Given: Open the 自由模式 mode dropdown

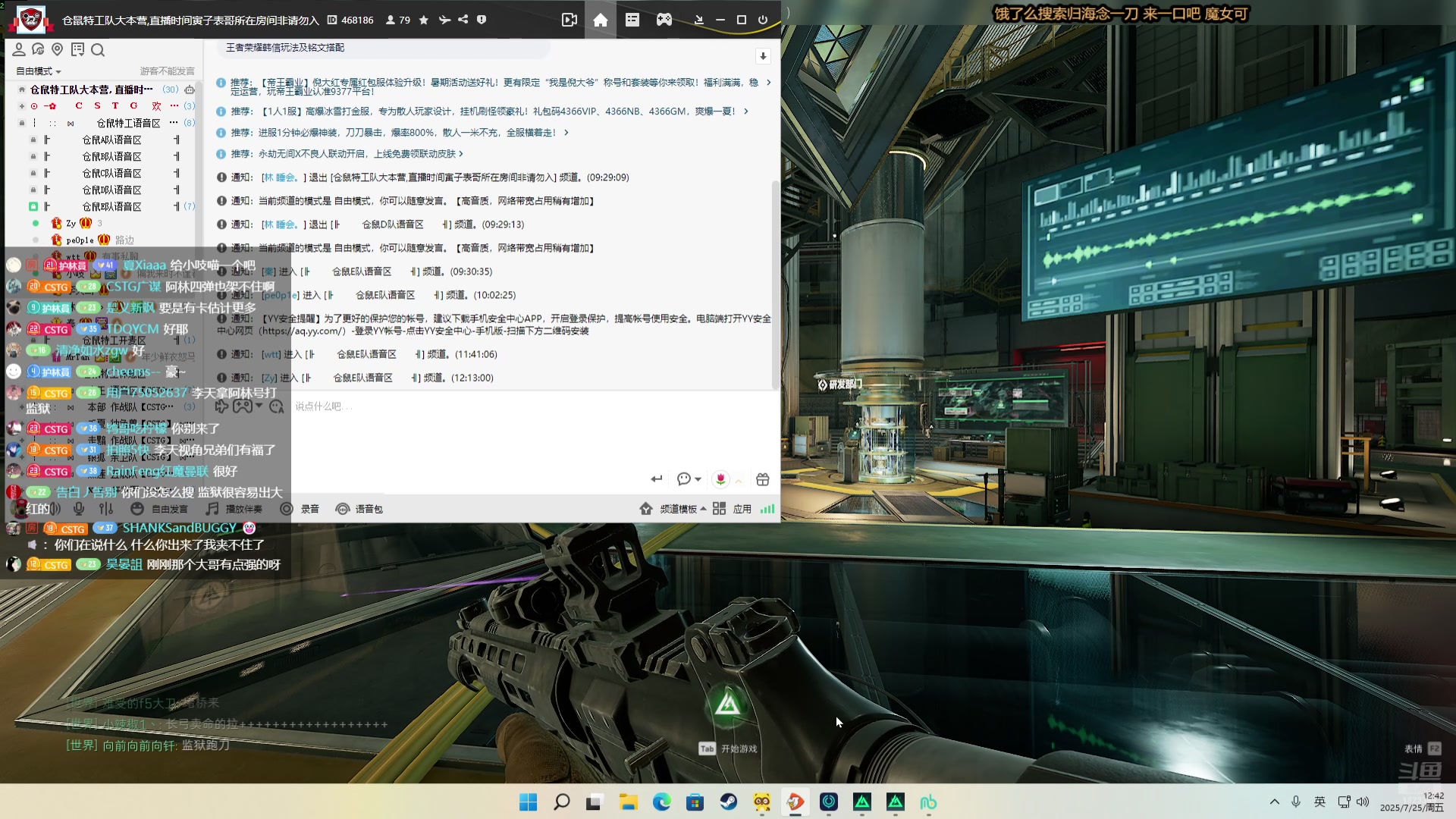Looking at the screenshot, I should [38, 71].
